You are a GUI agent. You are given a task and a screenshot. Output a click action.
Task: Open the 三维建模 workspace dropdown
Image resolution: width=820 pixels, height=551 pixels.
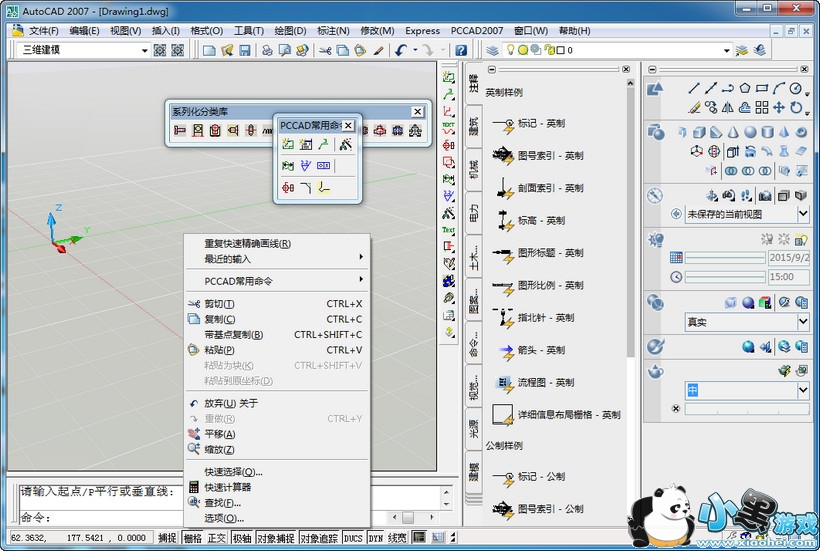pos(142,50)
